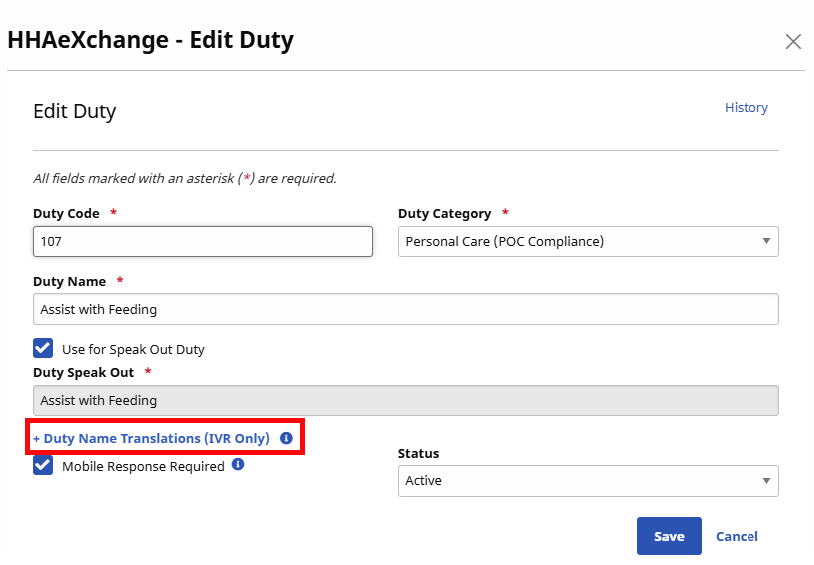Click the 'Use for Speak Out Duty' label text
Screen dimensions: 814x565
(x=133, y=350)
